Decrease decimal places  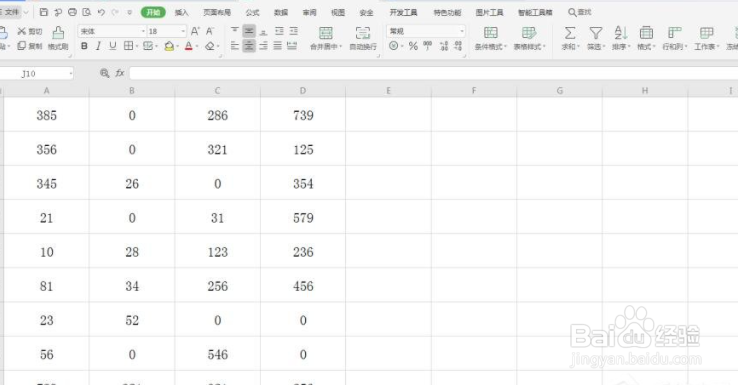[x=458, y=46]
